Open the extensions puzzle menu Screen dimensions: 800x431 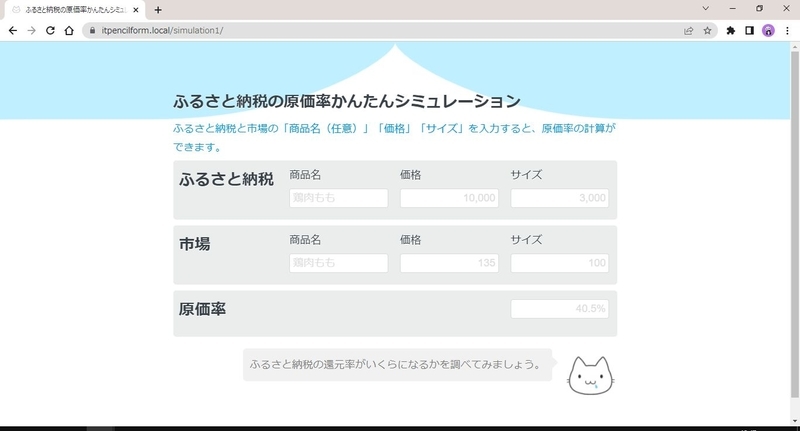[x=731, y=31]
